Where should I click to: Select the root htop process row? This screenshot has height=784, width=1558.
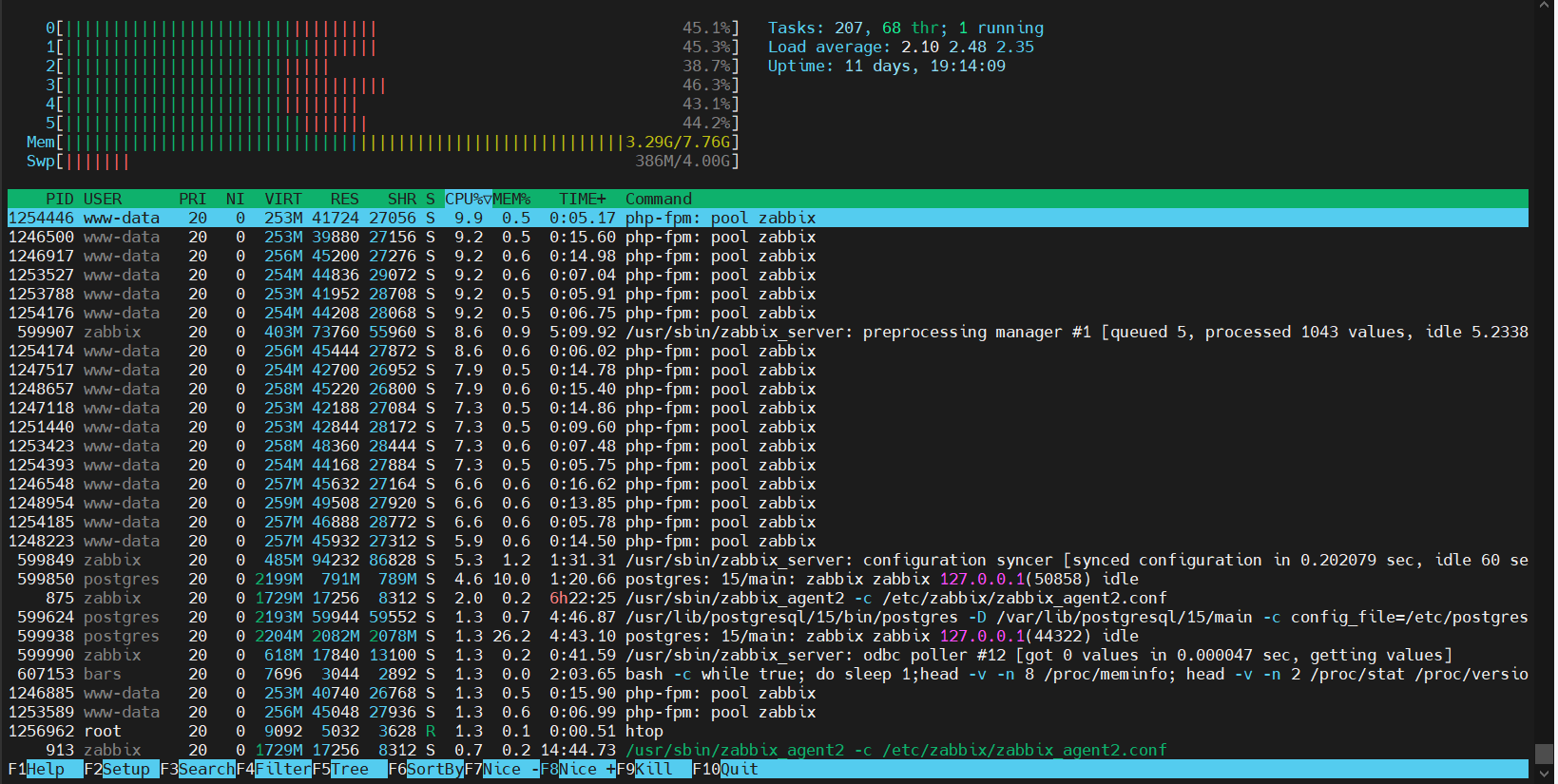(x=768, y=731)
